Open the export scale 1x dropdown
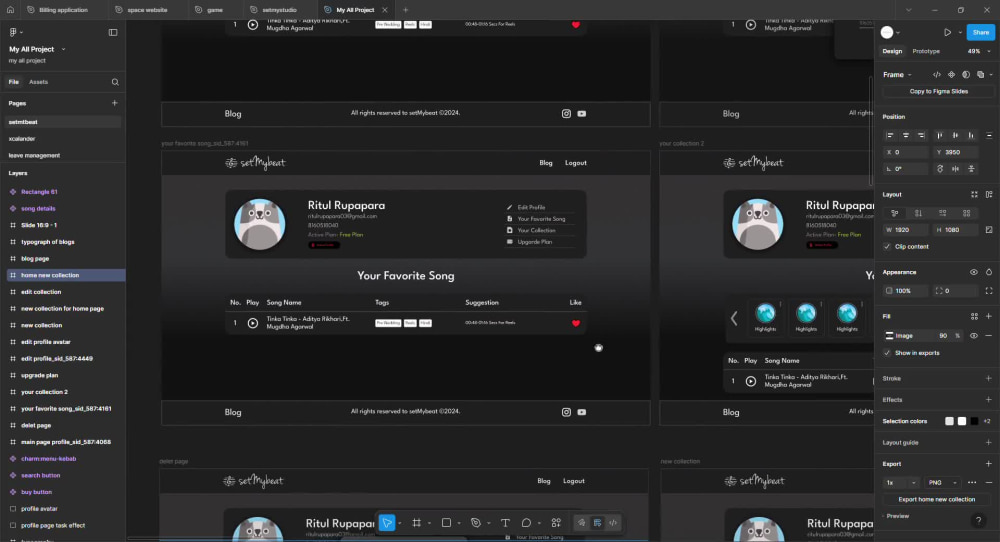The image size is (1000, 542). (900, 483)
